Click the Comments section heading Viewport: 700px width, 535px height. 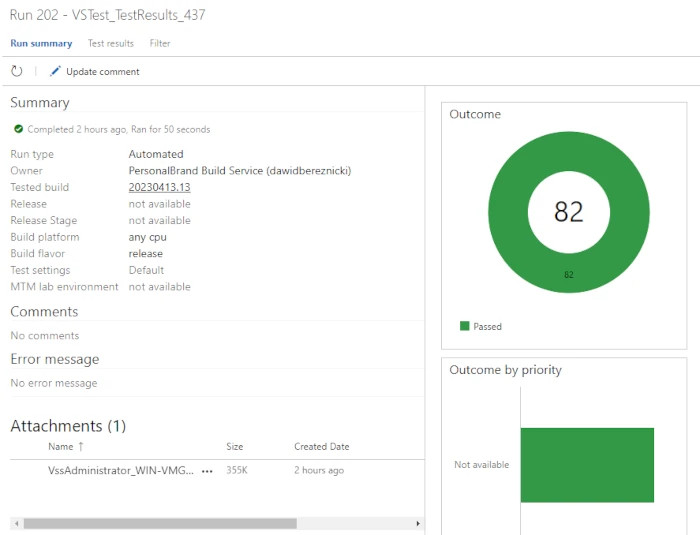44,311
